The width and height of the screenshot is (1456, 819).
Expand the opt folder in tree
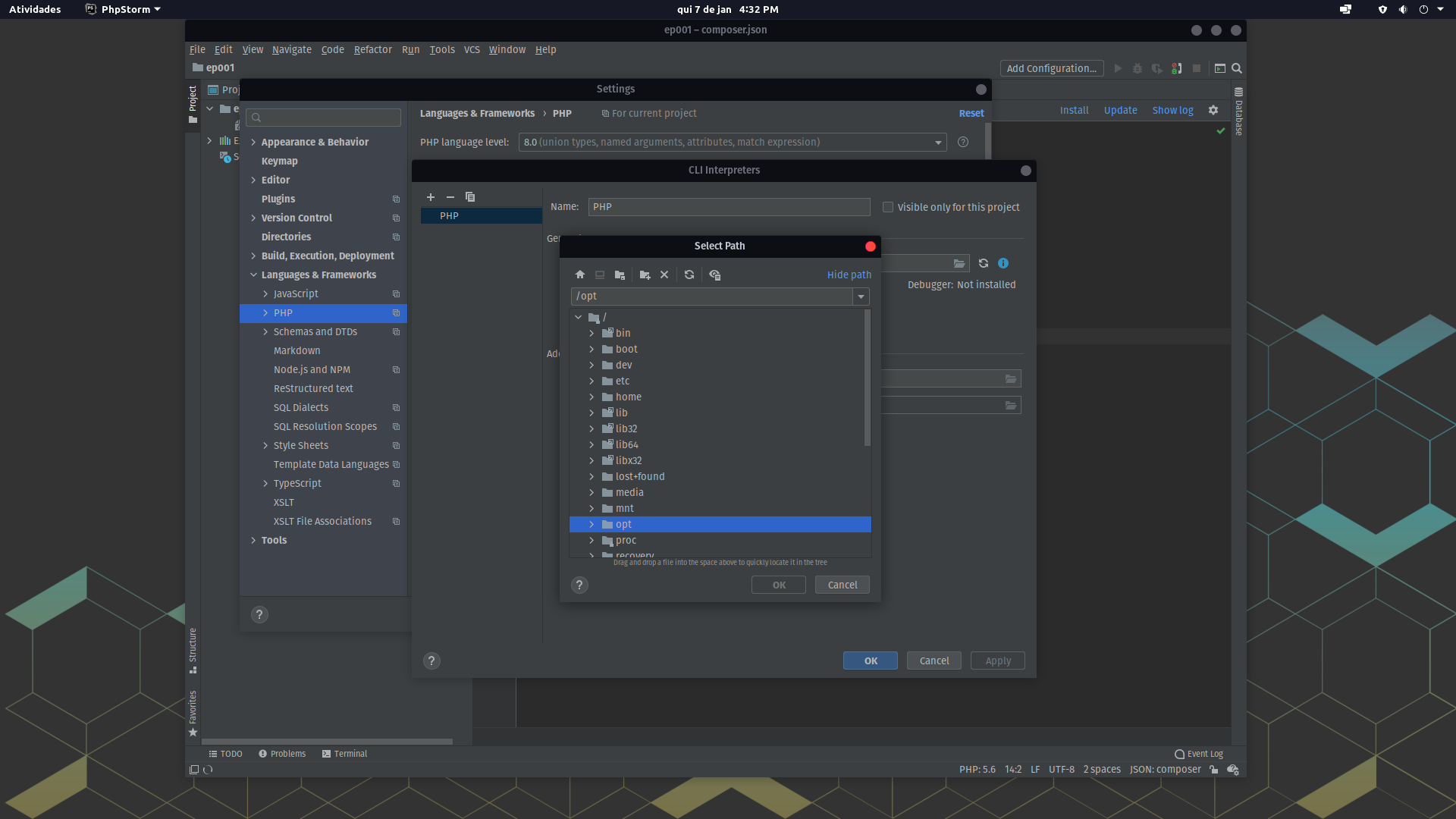591,524
